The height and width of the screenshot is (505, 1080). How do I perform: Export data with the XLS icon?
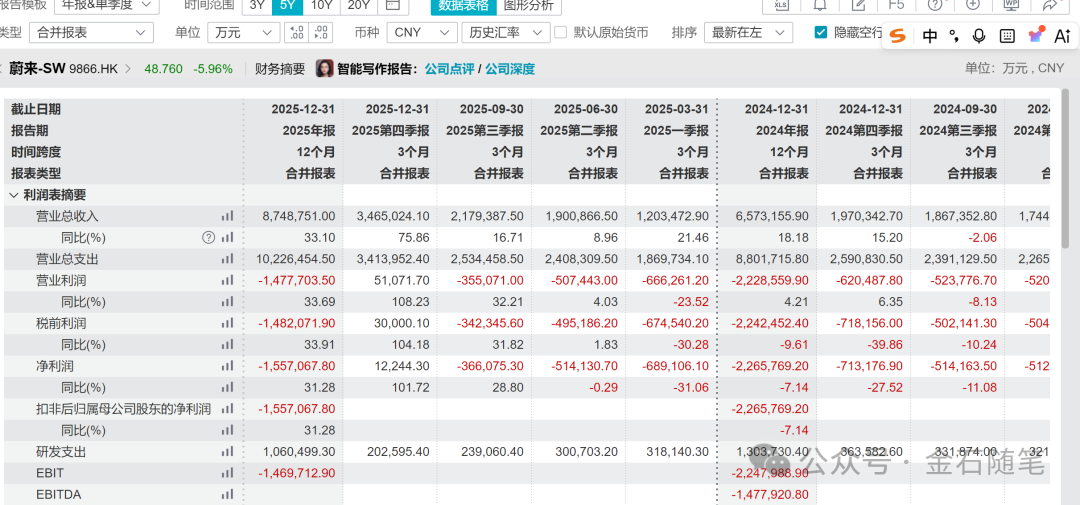click(x=780, y=4)
